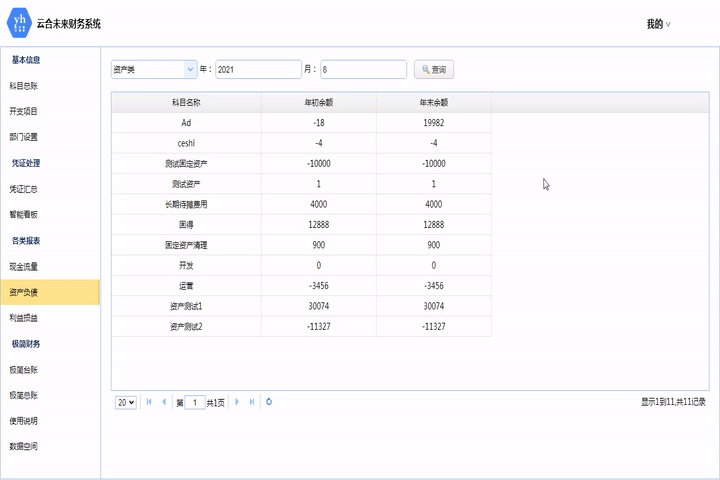Open 凭证汇总 from the sidebar
This screenshot has height=480, width=720.
click(24, 188)
